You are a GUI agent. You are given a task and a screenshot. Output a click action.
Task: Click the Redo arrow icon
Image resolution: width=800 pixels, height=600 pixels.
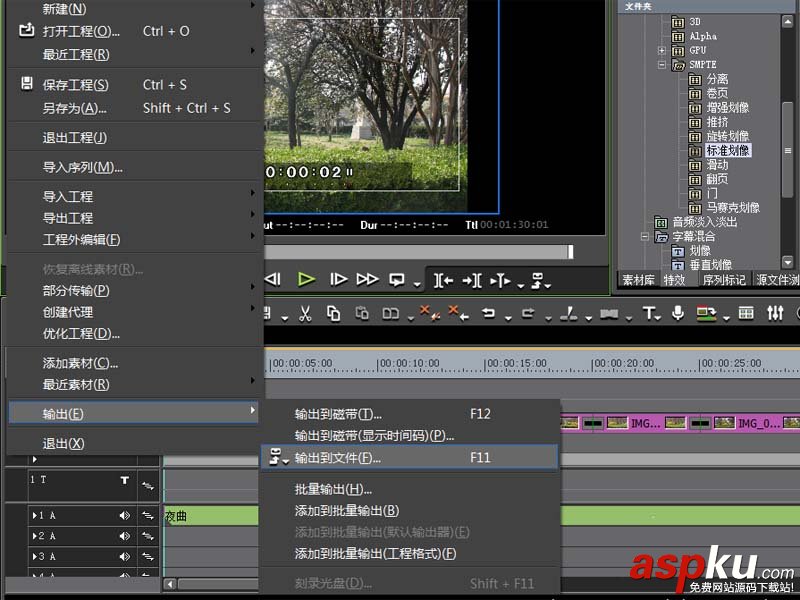528,313
